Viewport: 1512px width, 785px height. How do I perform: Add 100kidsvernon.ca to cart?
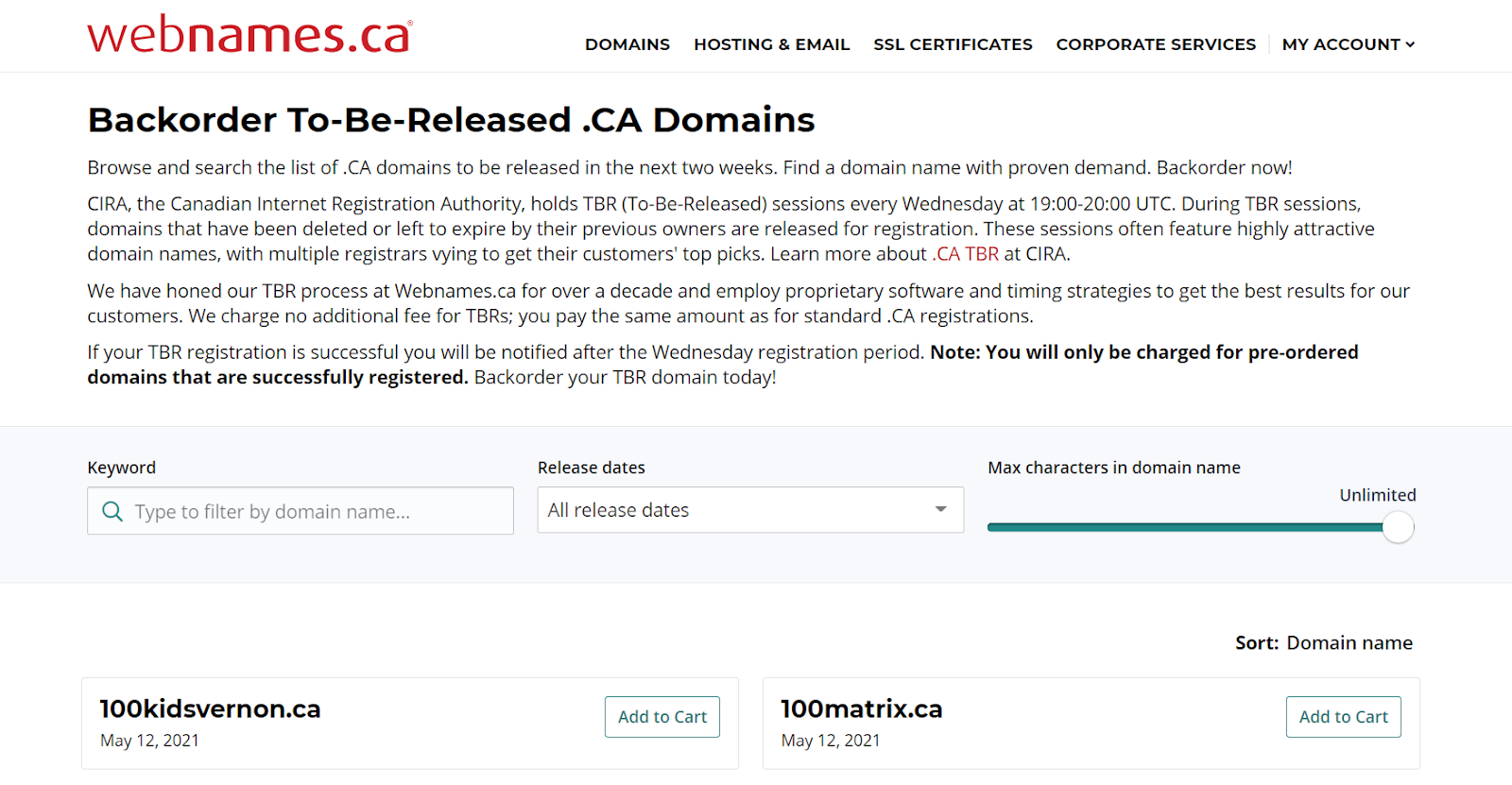point(662,717)
